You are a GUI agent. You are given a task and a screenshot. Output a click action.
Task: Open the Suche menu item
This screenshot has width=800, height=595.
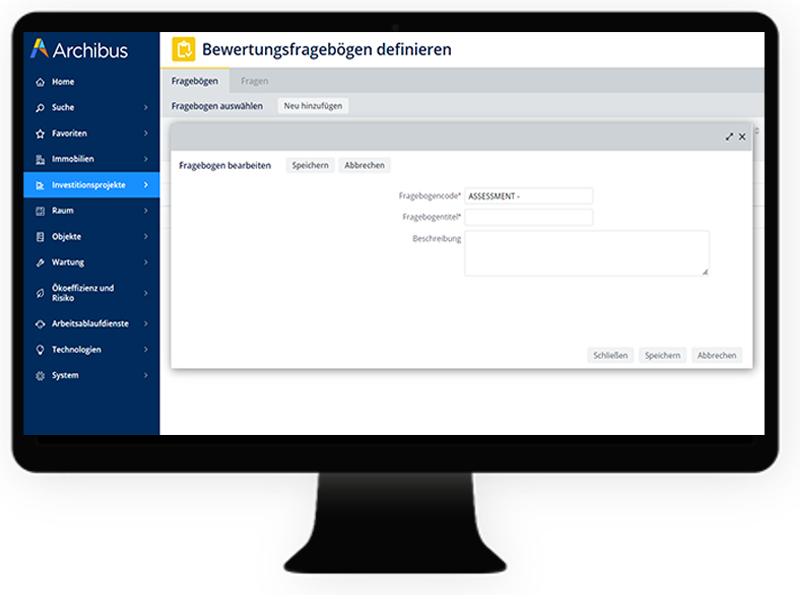click(x=91, y=108)
